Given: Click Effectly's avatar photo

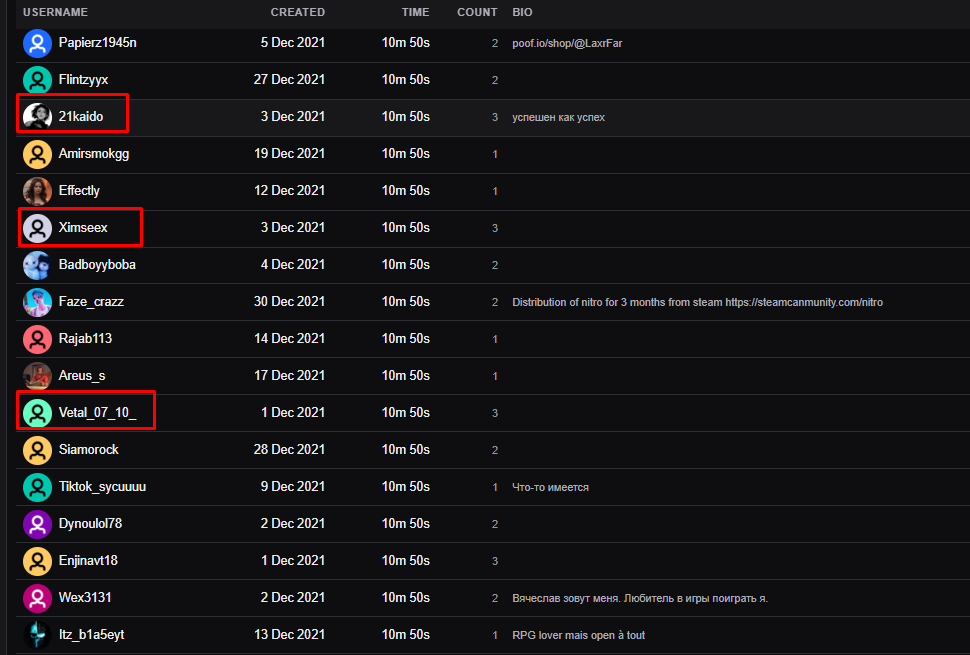Looking at the screenshot, I should click(37, 191).
